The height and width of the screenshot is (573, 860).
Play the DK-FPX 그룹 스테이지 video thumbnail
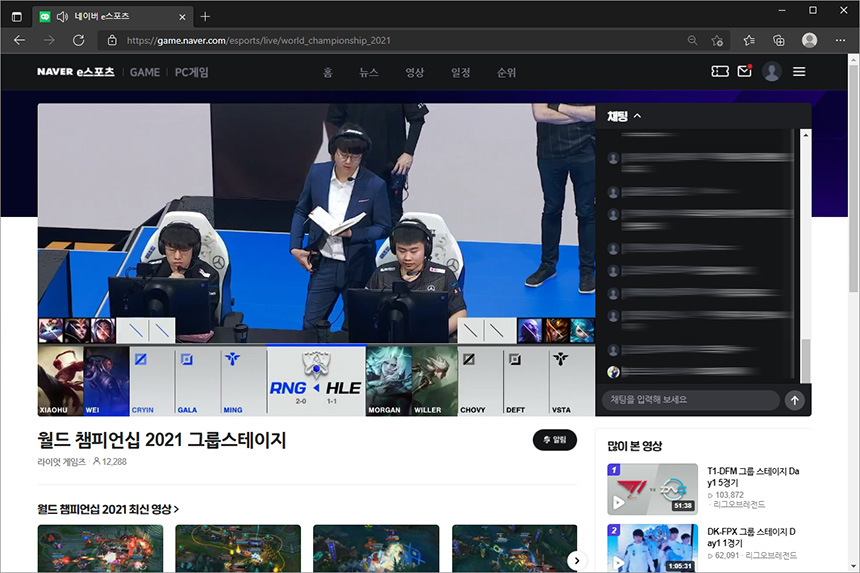[652, 548]
